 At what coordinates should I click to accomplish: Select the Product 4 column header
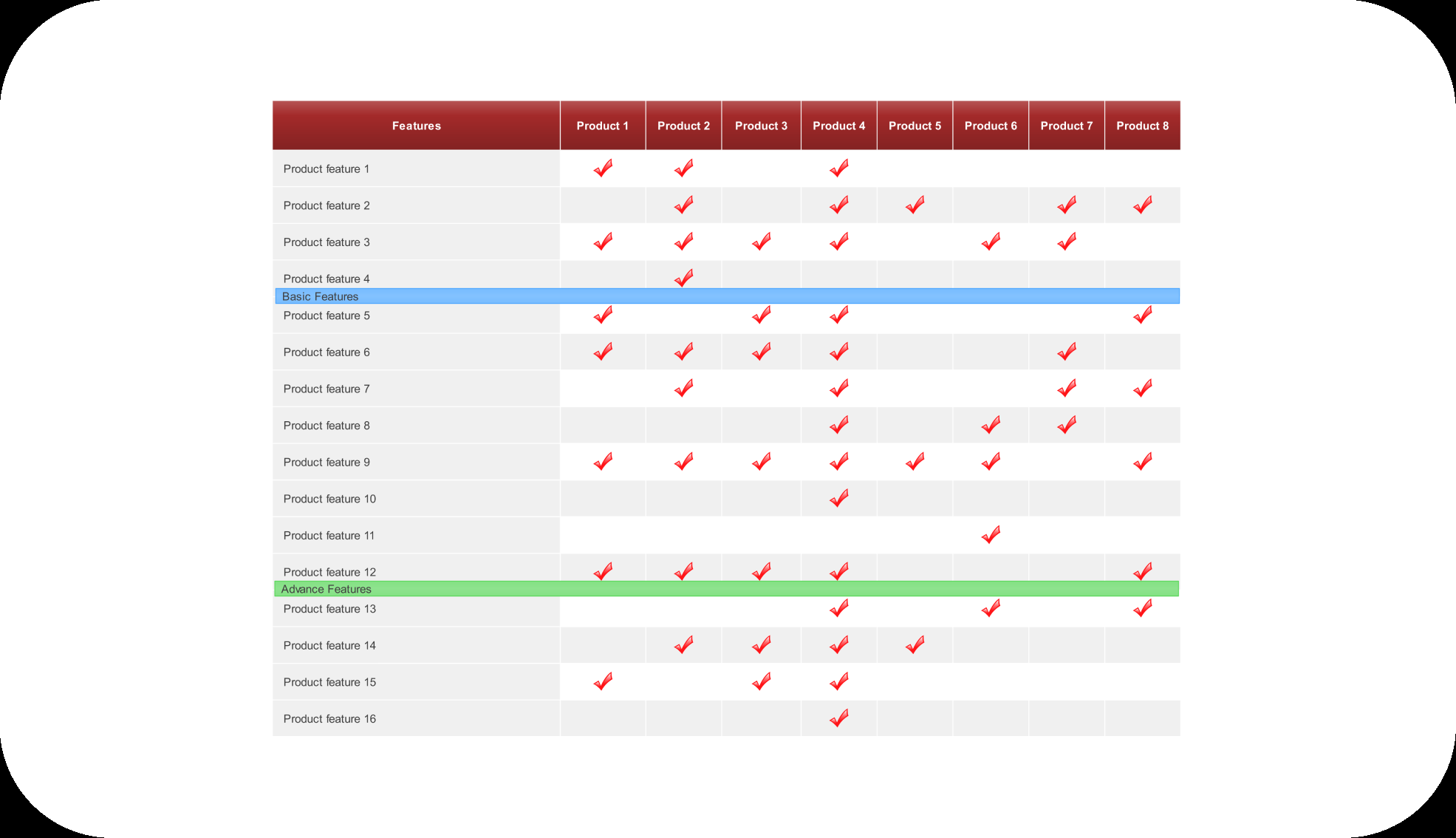839,126
